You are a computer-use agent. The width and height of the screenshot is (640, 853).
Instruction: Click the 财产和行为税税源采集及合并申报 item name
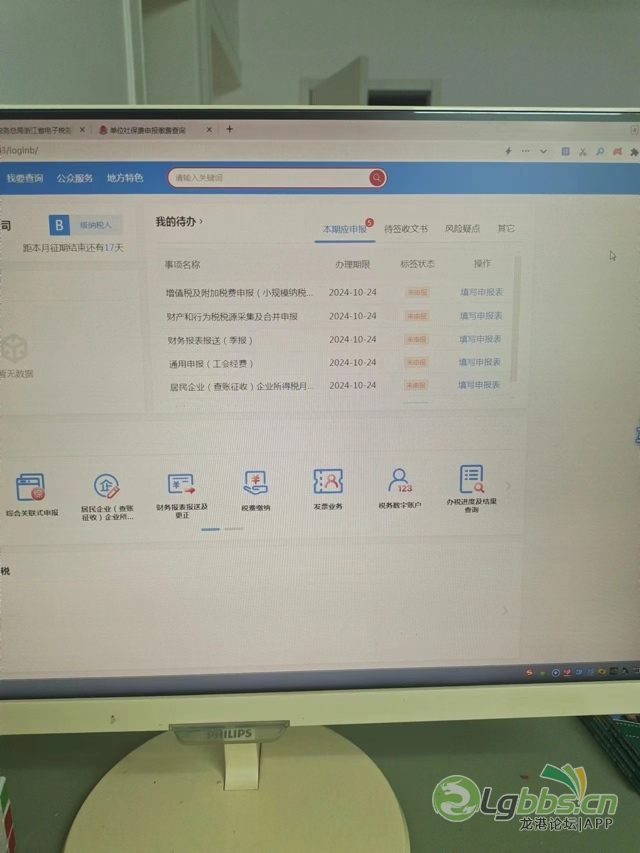[232, 317]
